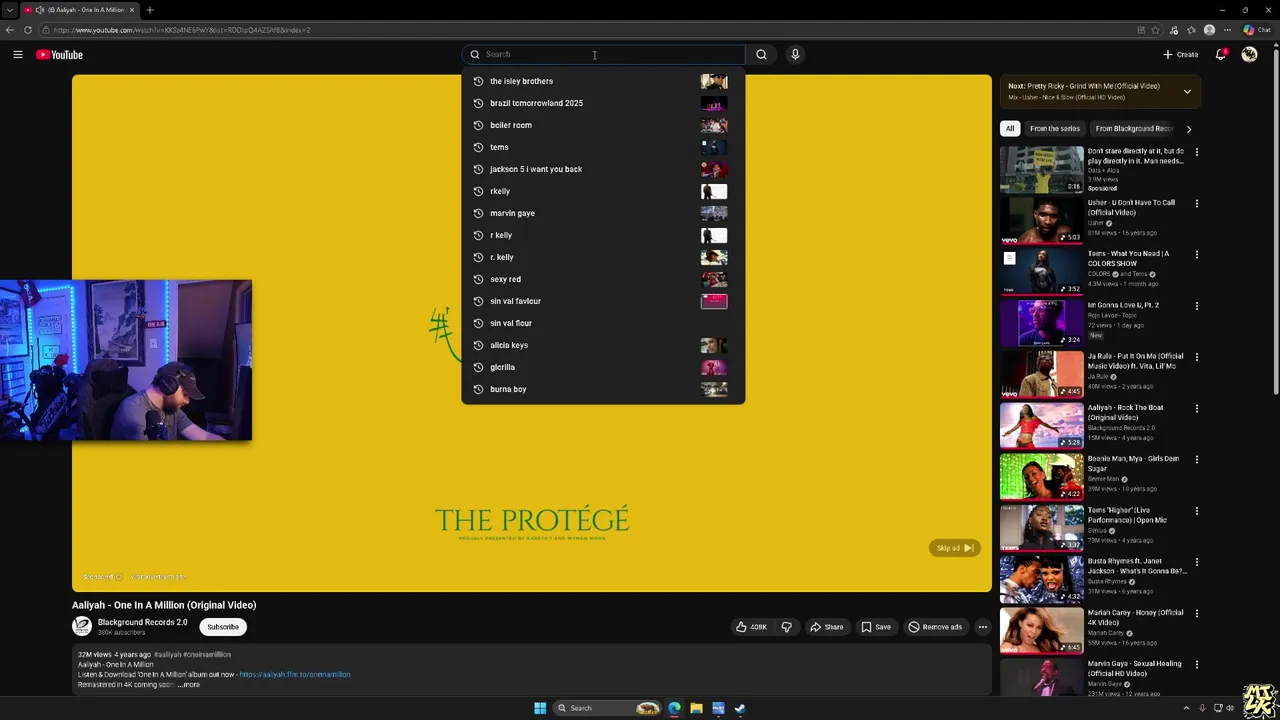Open the tab actions dropdown

click(x=9, y=10)
